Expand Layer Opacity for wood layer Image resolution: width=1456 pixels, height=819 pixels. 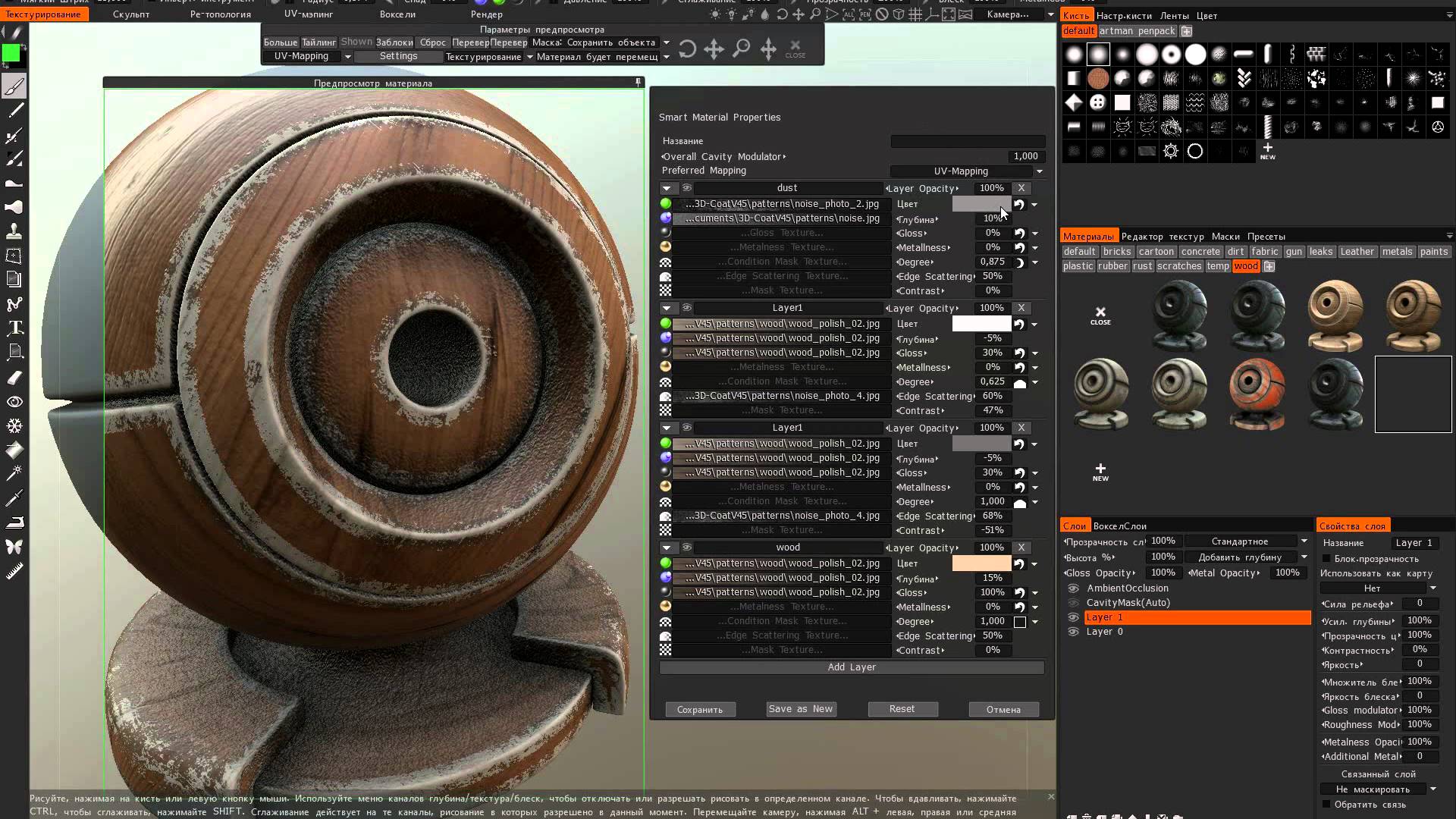(954, 547)
